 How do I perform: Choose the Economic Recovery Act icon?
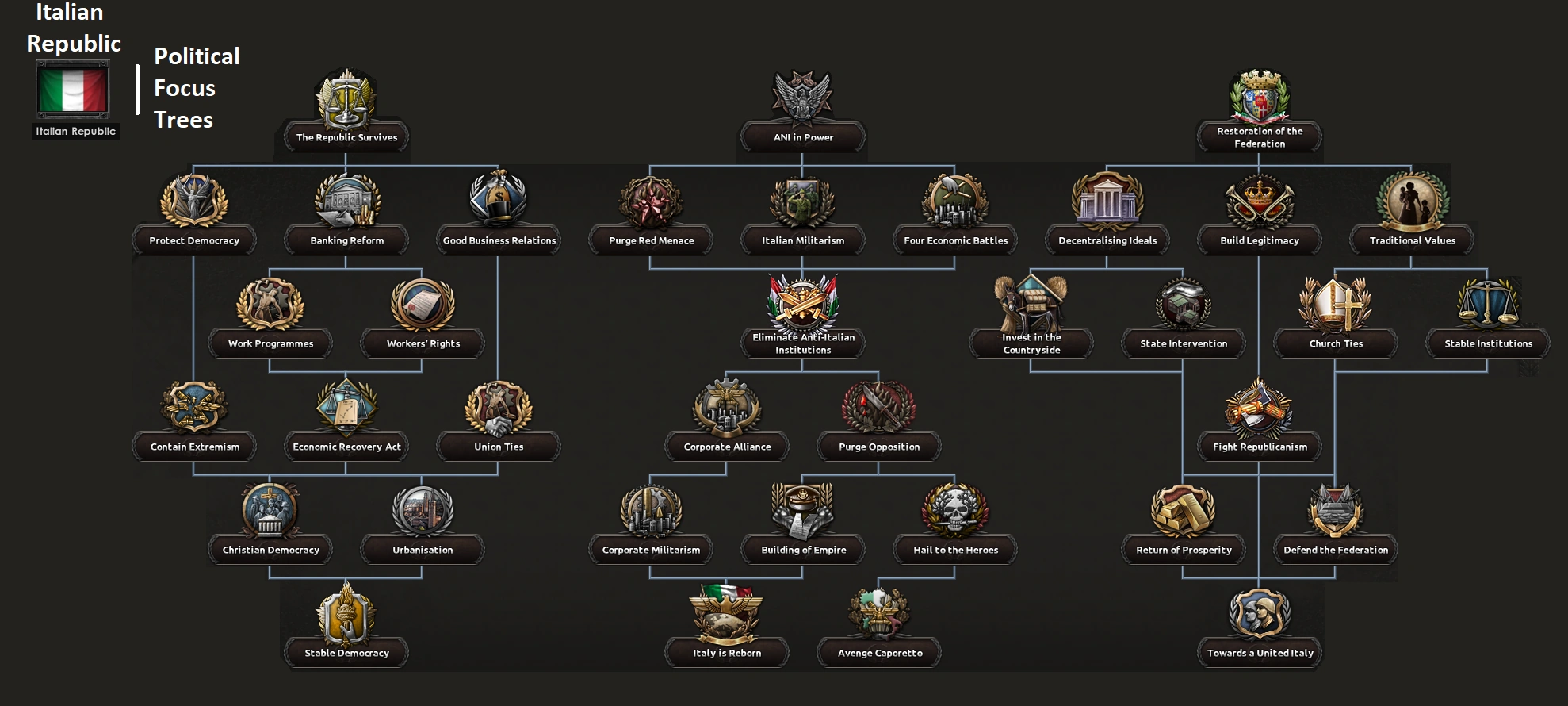(x=346, y=407)
